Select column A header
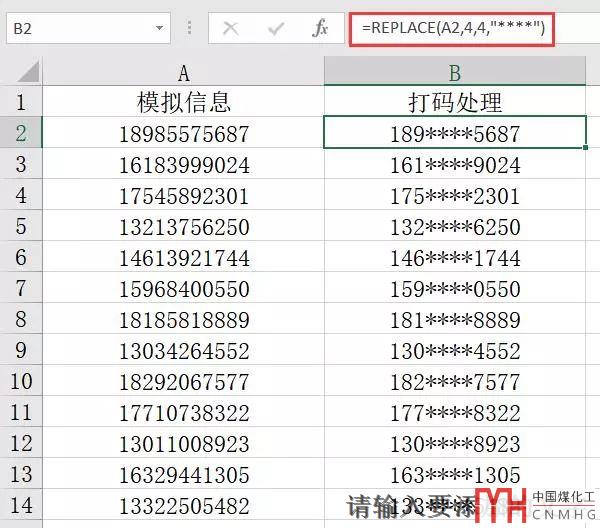Image resolution: width=600 pixels, height=528 pixels. pos(183,72)
